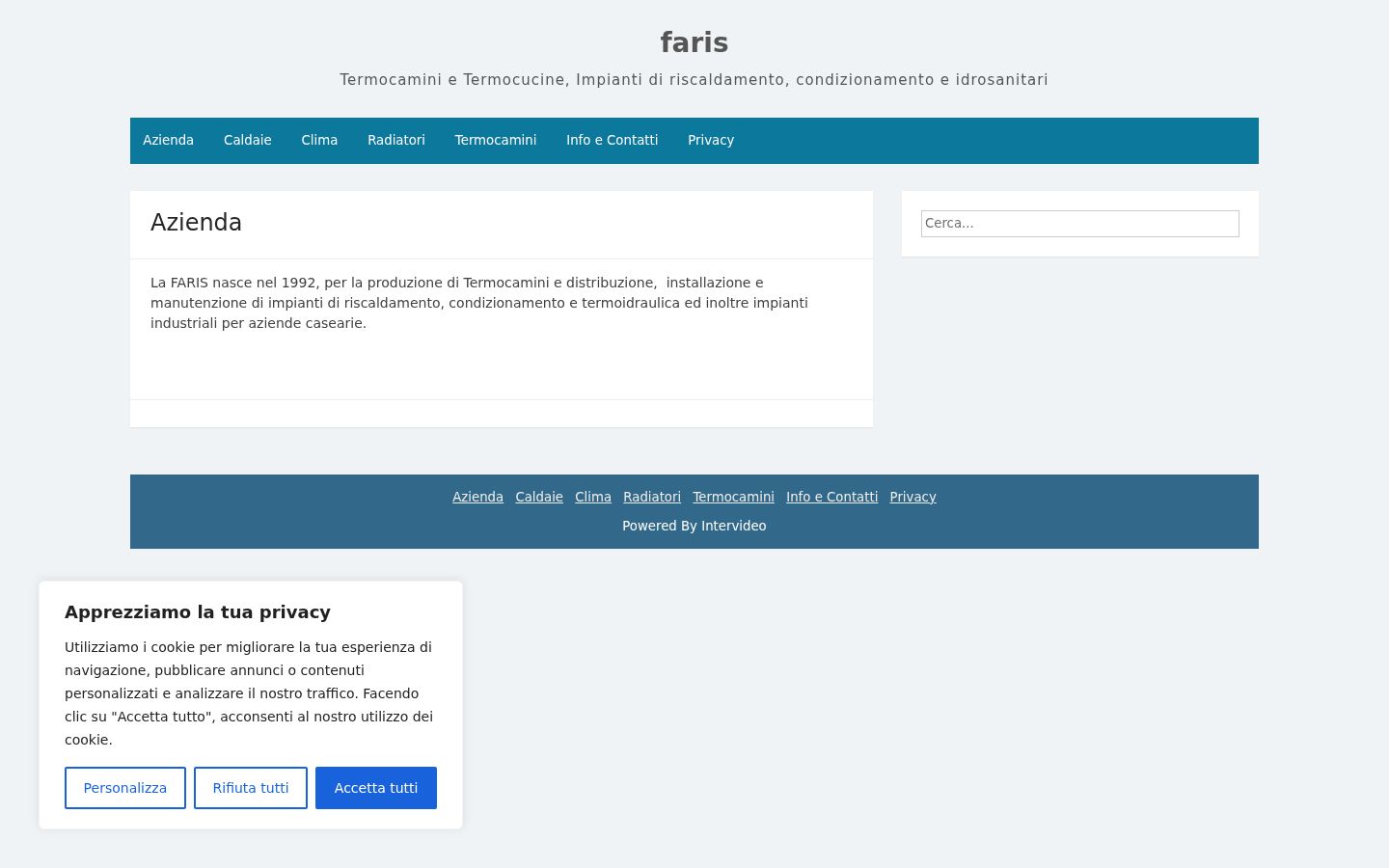Open Radiatori in the top navigation bar

396,140
